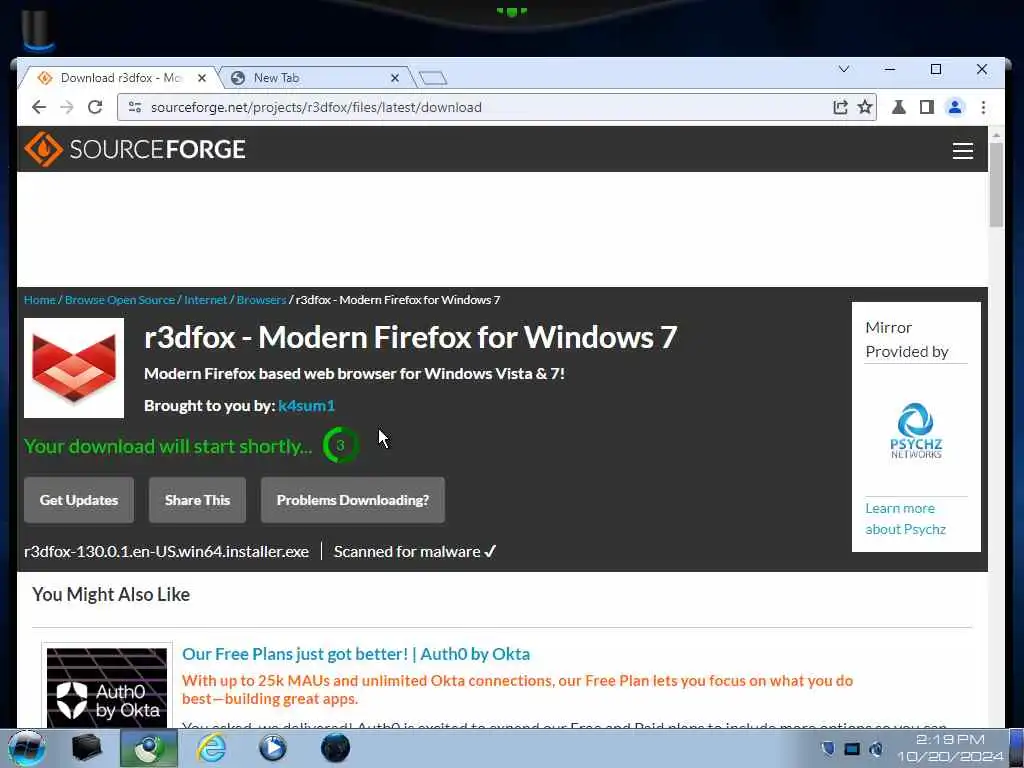Click the page vertical scrollbar thumb

point(996,184)
